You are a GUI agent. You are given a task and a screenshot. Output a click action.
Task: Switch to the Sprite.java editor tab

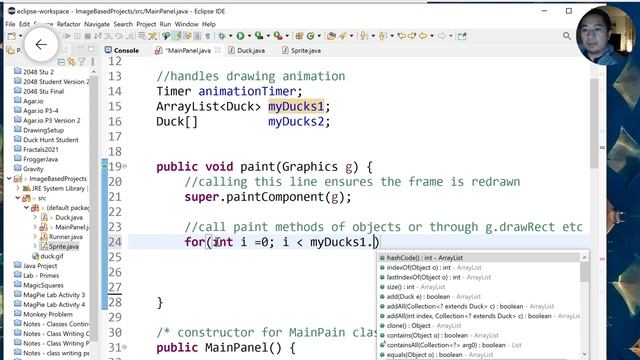[301, 50]
